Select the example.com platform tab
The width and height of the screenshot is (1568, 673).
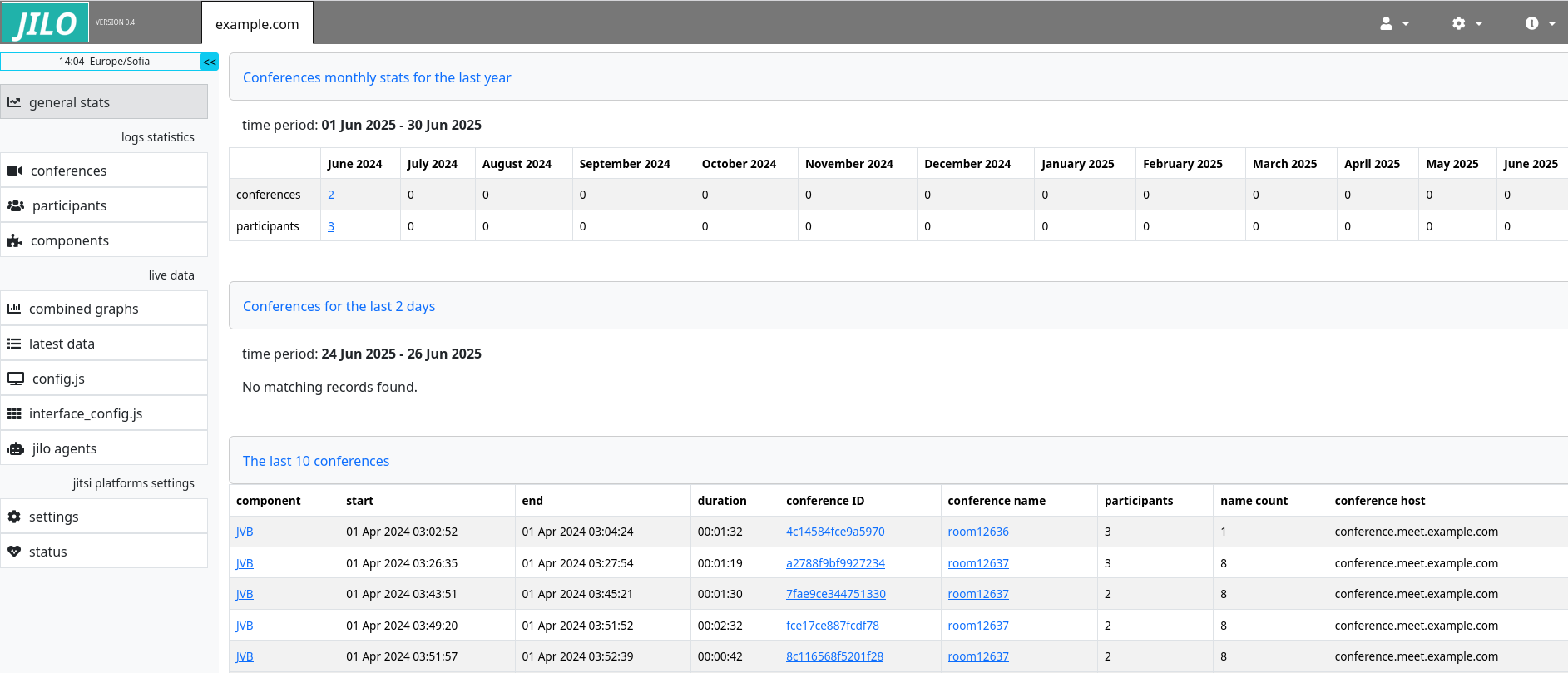[x=257, y=24]
